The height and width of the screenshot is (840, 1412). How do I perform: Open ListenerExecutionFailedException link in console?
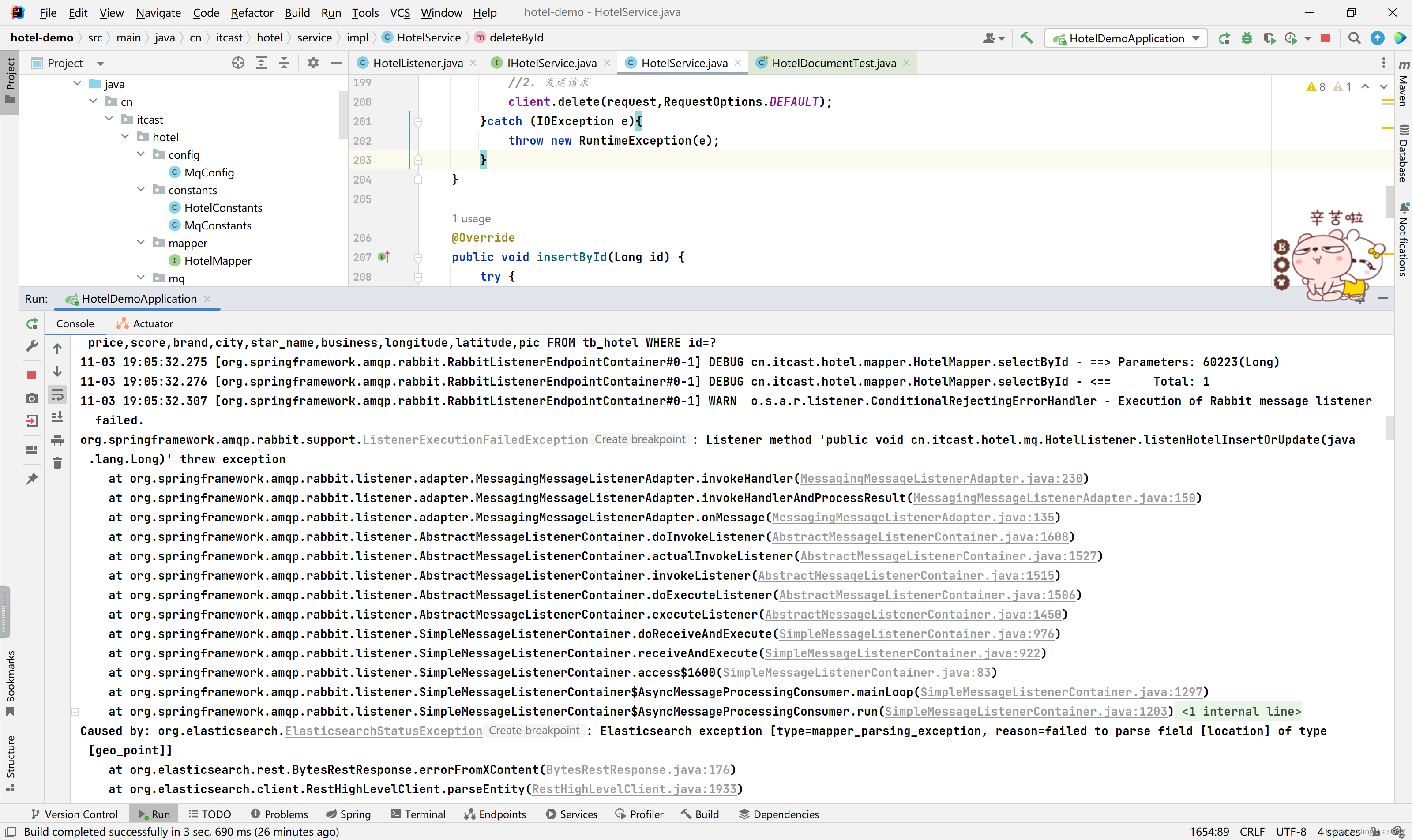pos(475,439)
